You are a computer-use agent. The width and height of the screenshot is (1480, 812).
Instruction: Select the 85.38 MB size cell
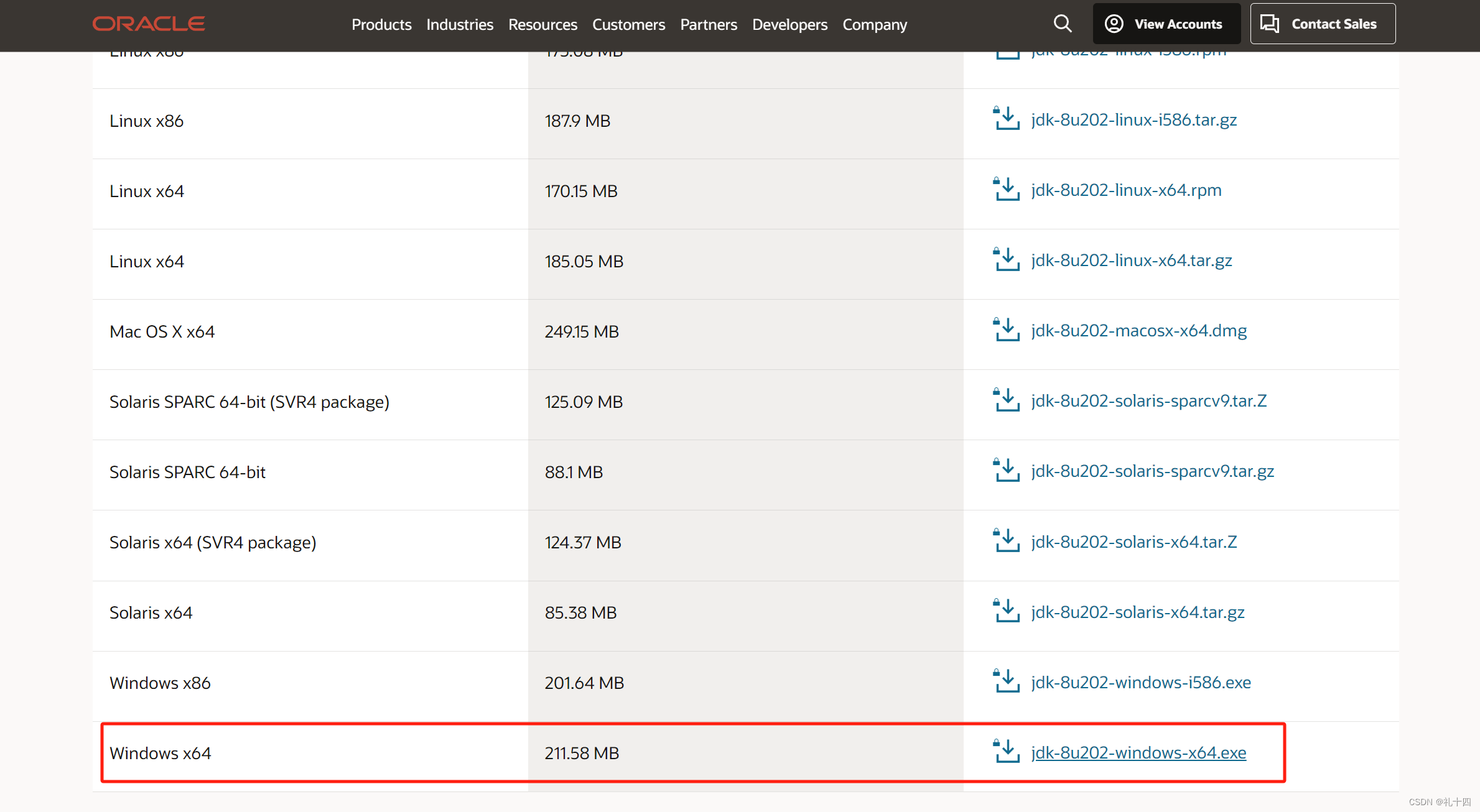(746, 616)
